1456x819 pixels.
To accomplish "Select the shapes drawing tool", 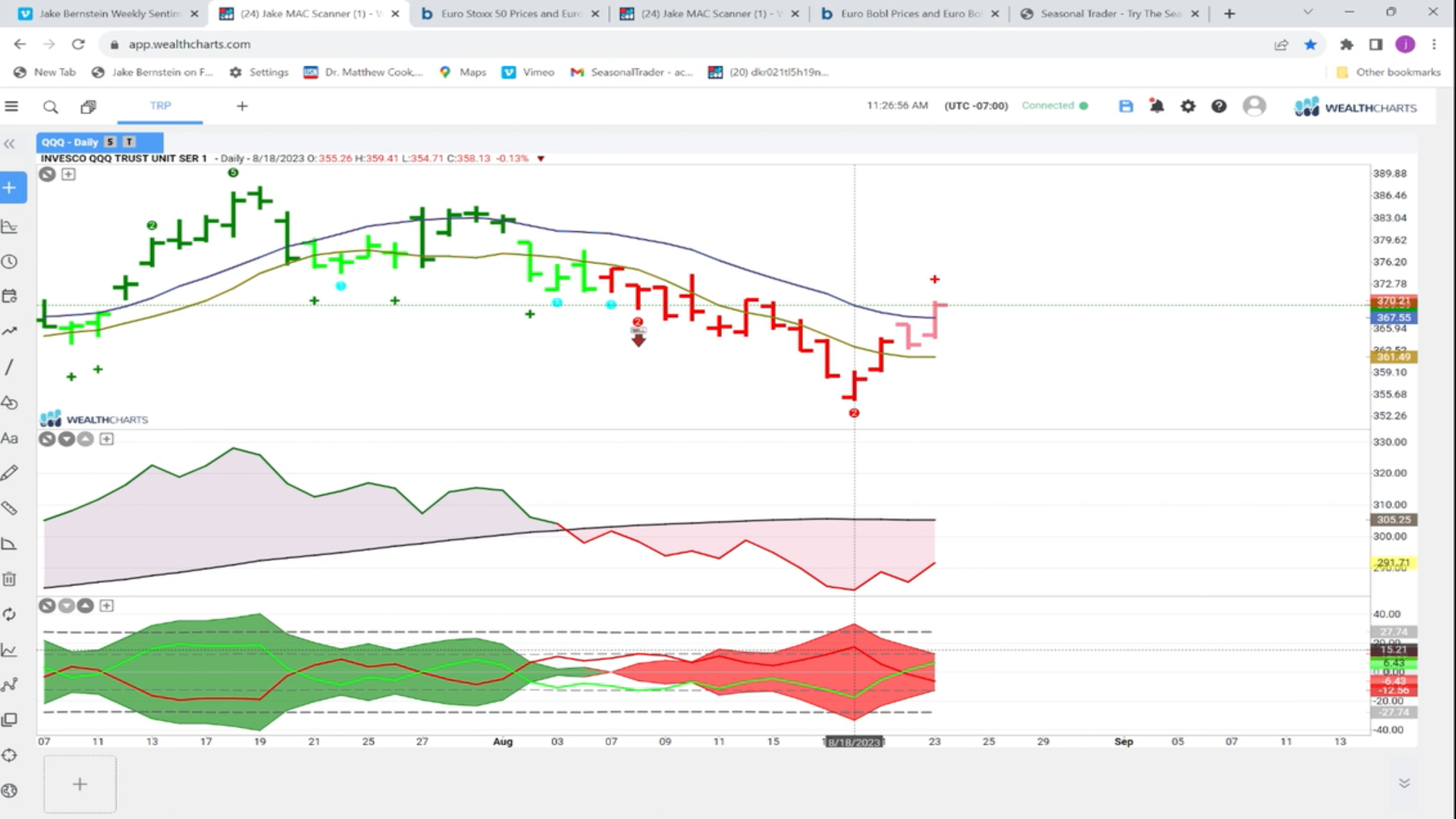I will click(x=9, y=403).
